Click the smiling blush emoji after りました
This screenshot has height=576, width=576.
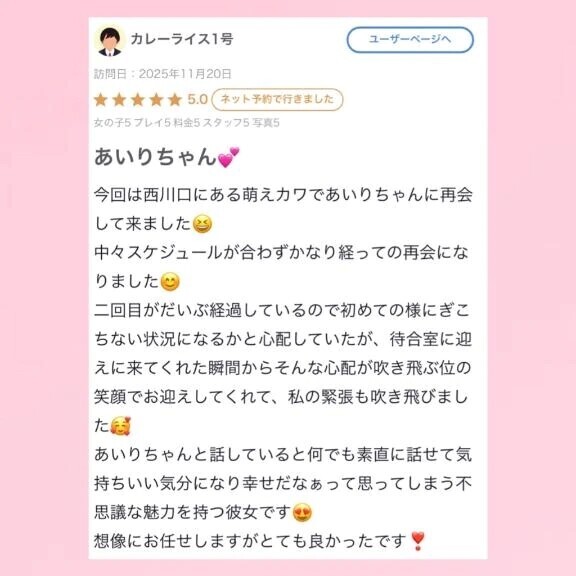coord(170,282)
